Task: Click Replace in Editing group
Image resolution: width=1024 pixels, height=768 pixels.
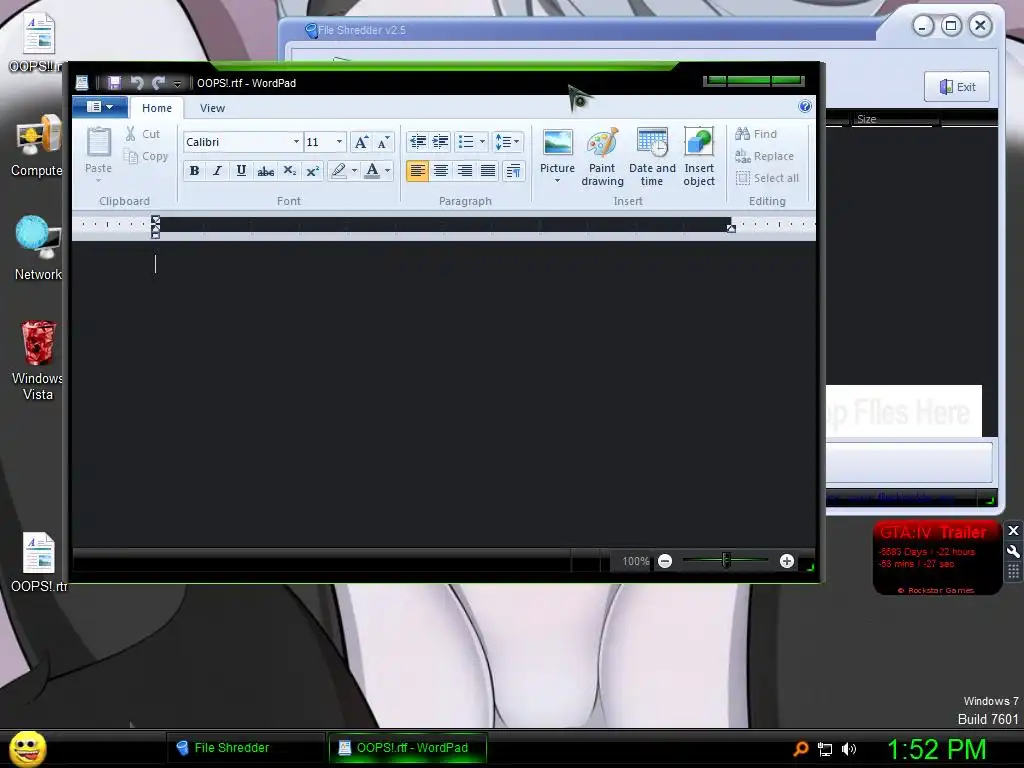Action: click(x=765, y=156)
